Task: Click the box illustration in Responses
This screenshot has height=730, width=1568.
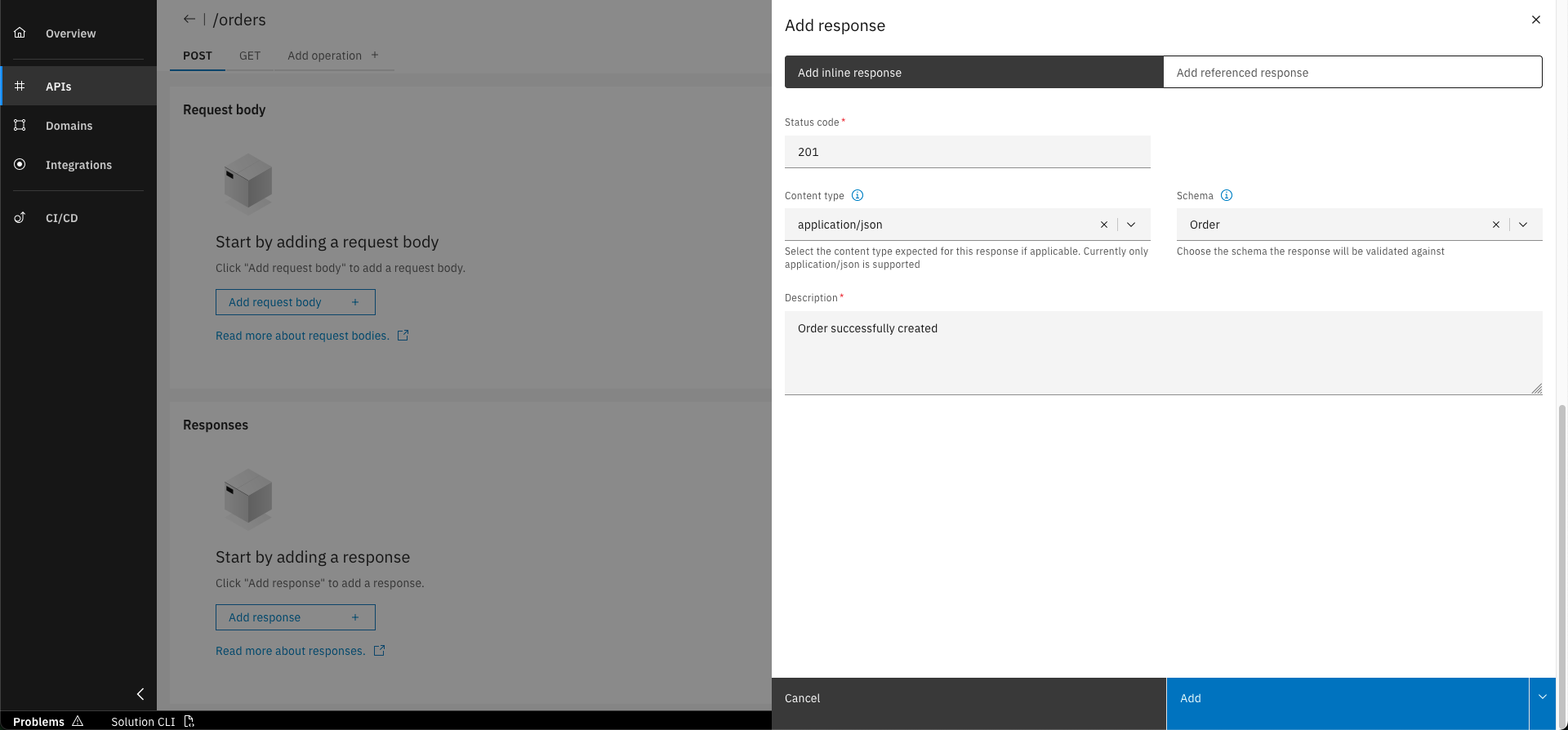Action: coord(248,499)
